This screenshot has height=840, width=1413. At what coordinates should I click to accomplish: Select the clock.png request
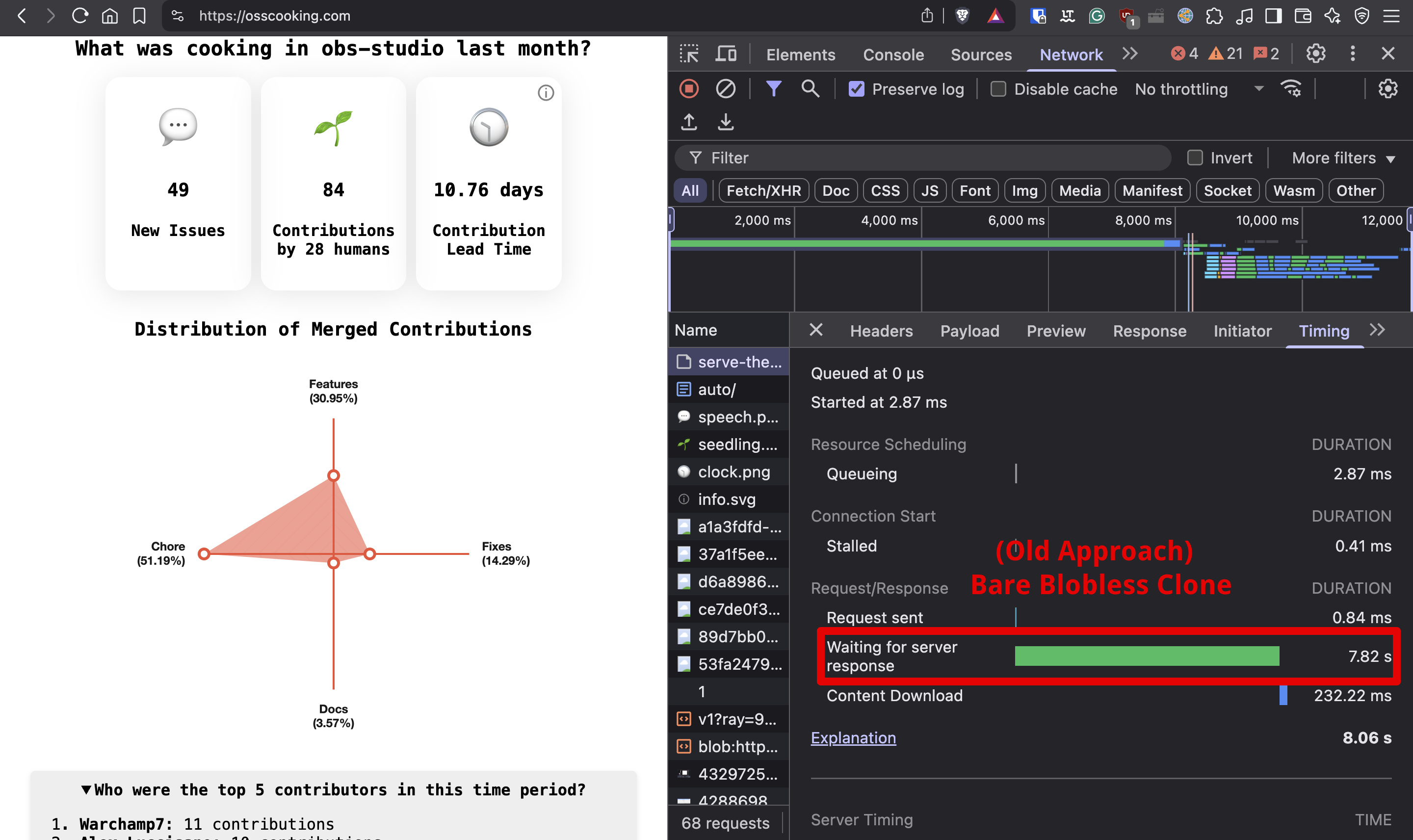pyautogui.click(x=729, y=472)
